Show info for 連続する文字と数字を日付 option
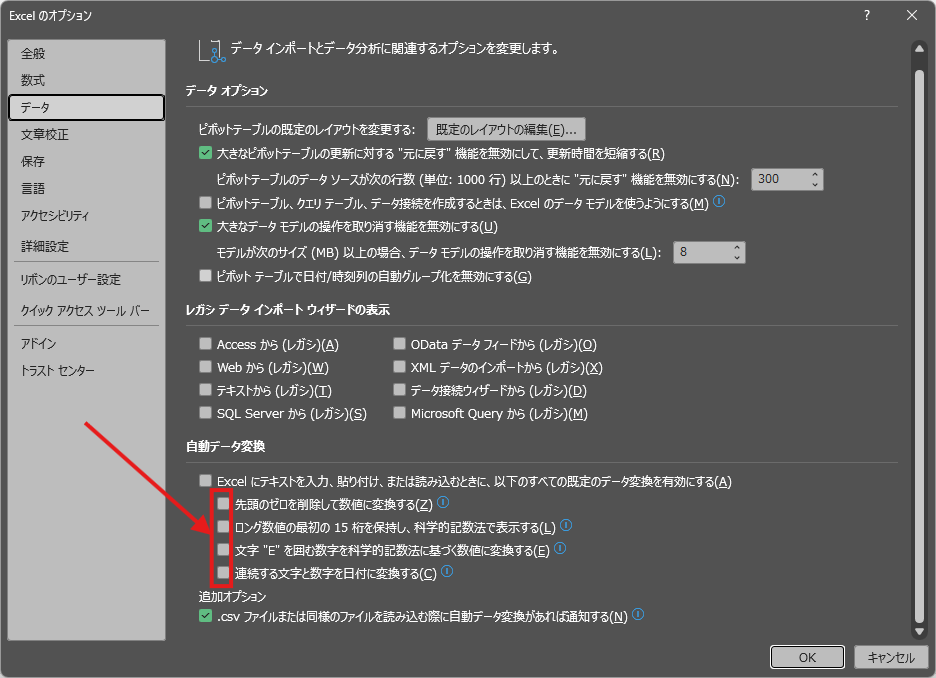936x678 pixels. [447, 572]
